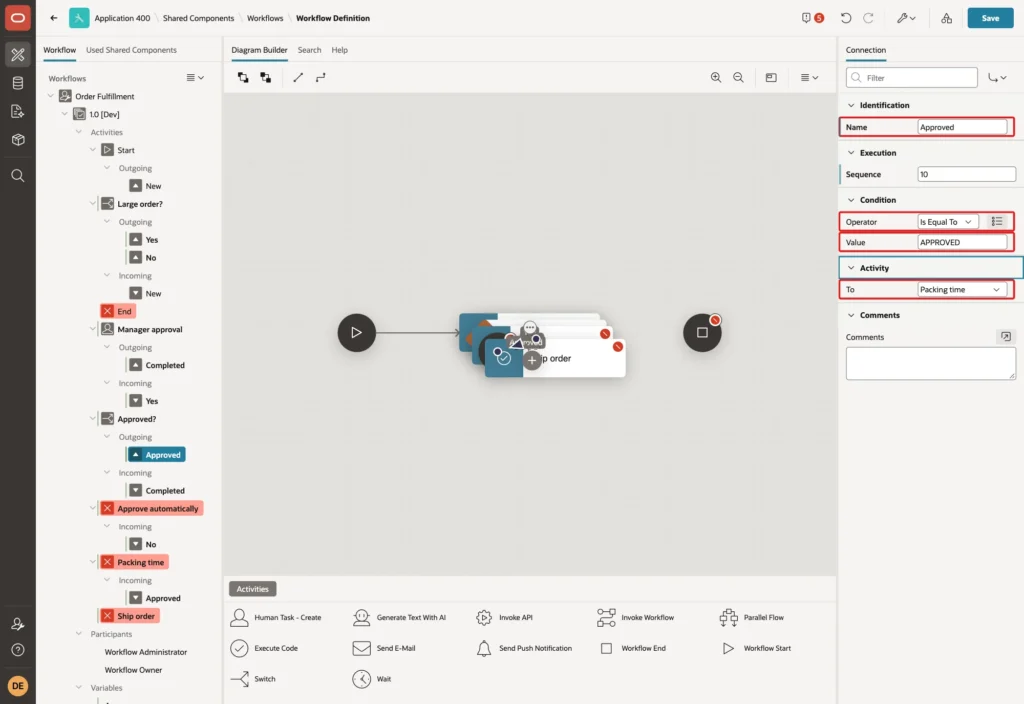Open Gallery cube icon in sidebar
The image size is (1024, 704).
pyautogui.click(x=18, y=140)
